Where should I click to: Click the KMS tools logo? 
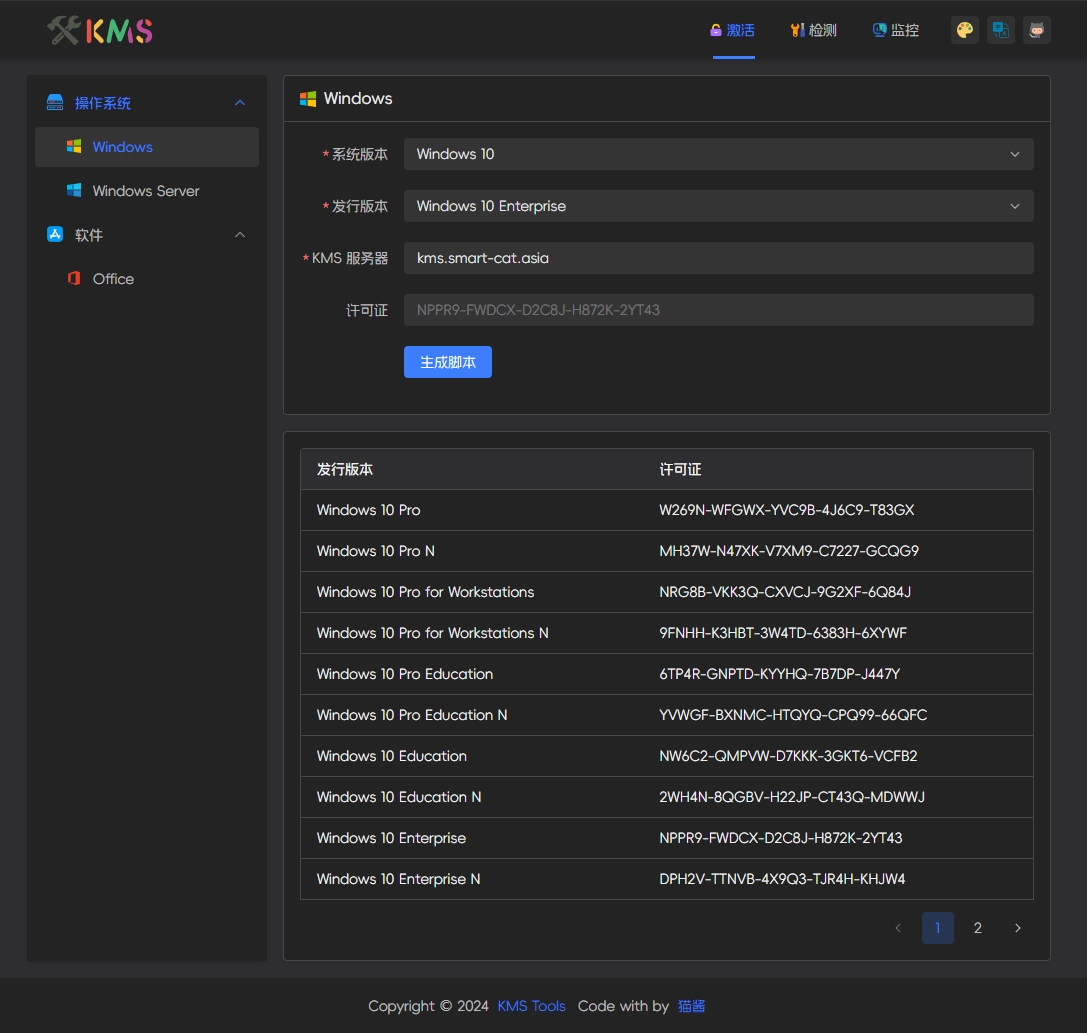(100, 30)
